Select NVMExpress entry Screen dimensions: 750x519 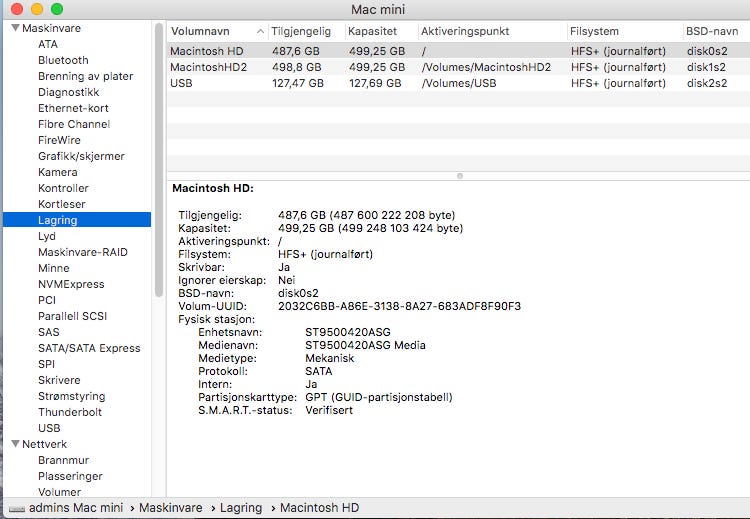(71, 284)
